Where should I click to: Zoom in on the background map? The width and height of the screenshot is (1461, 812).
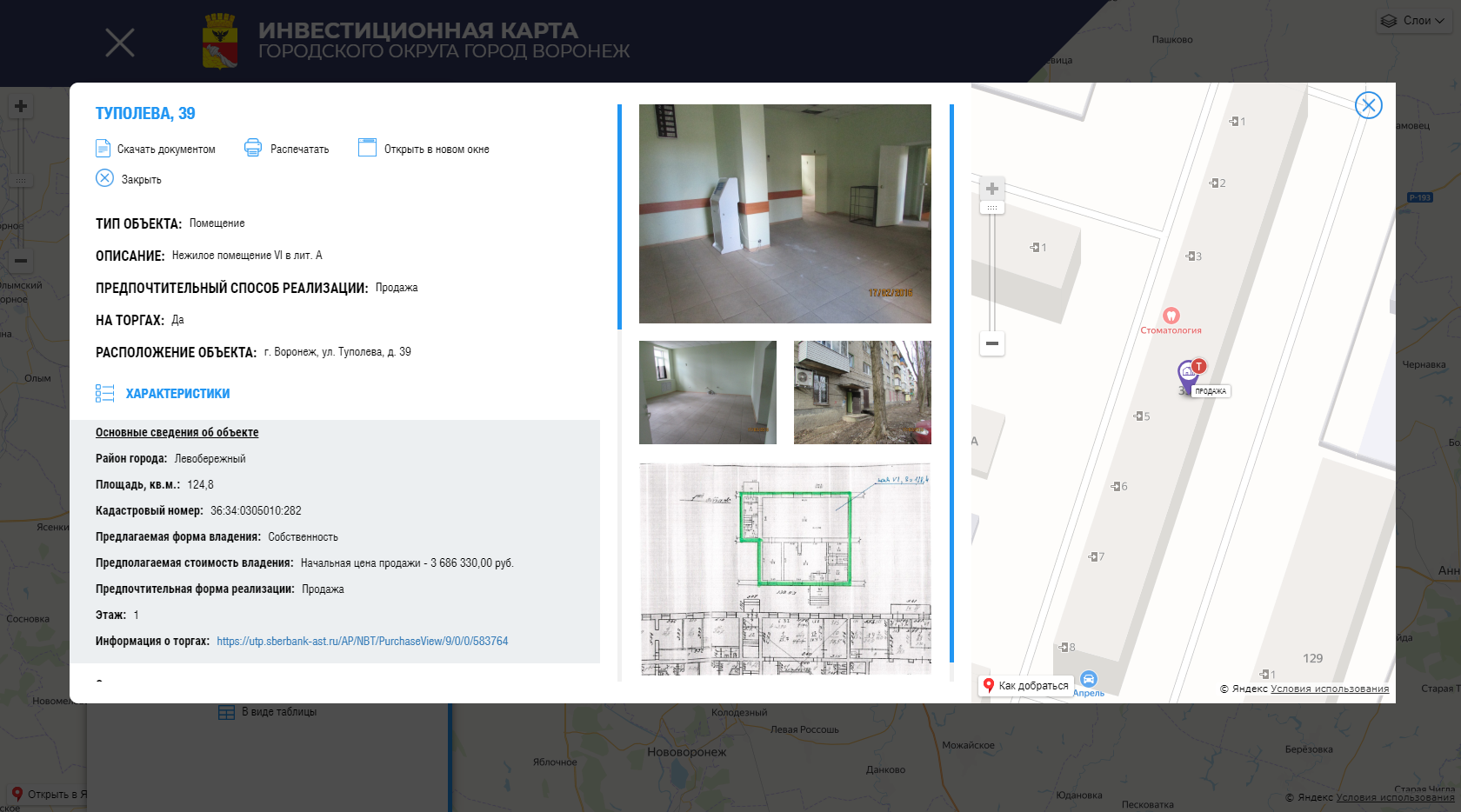point(21,106)
